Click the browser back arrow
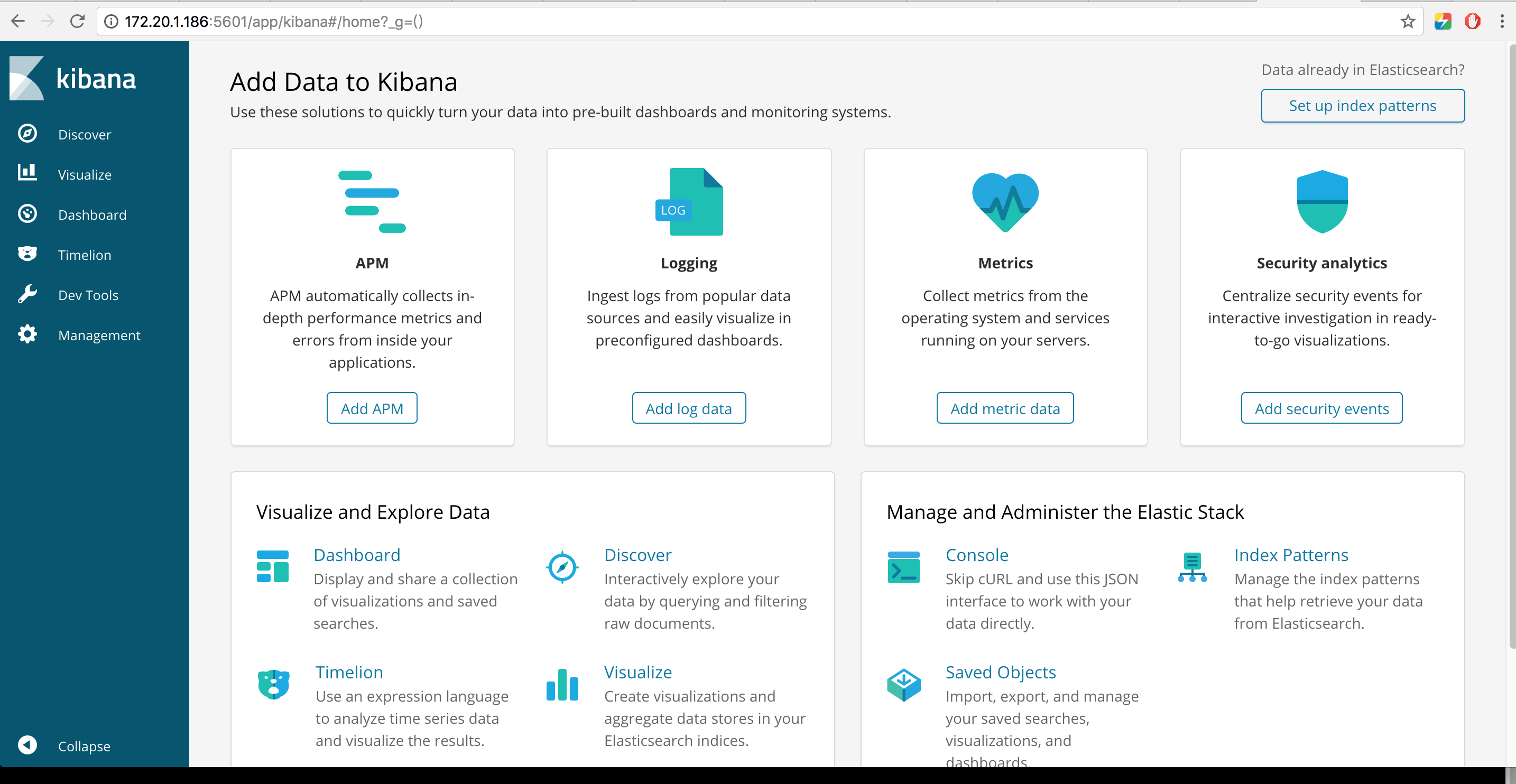The height and width of the screenshot is (784, 1516). coord(19,22)
